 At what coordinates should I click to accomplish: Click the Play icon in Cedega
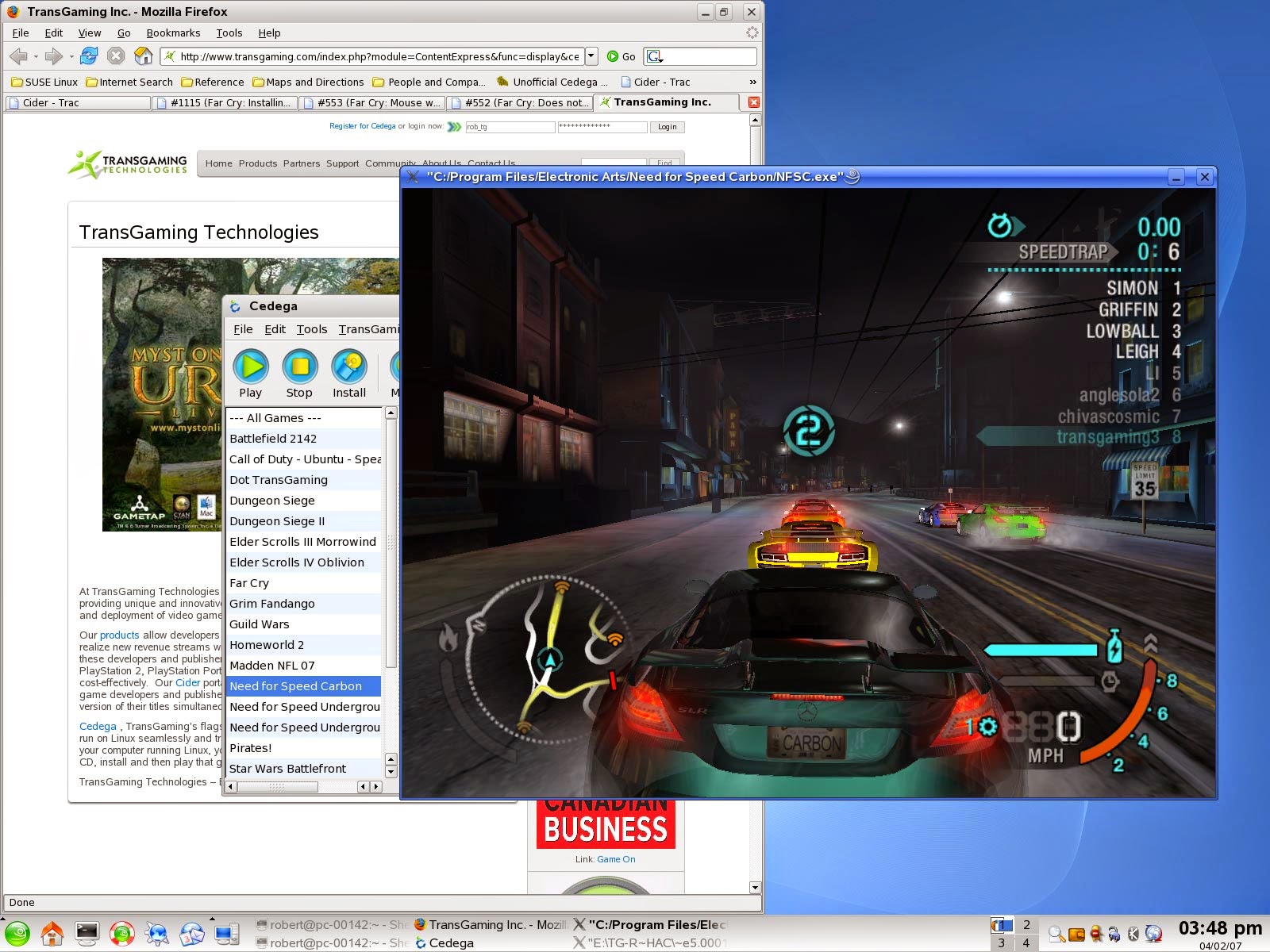click(251, 367)
